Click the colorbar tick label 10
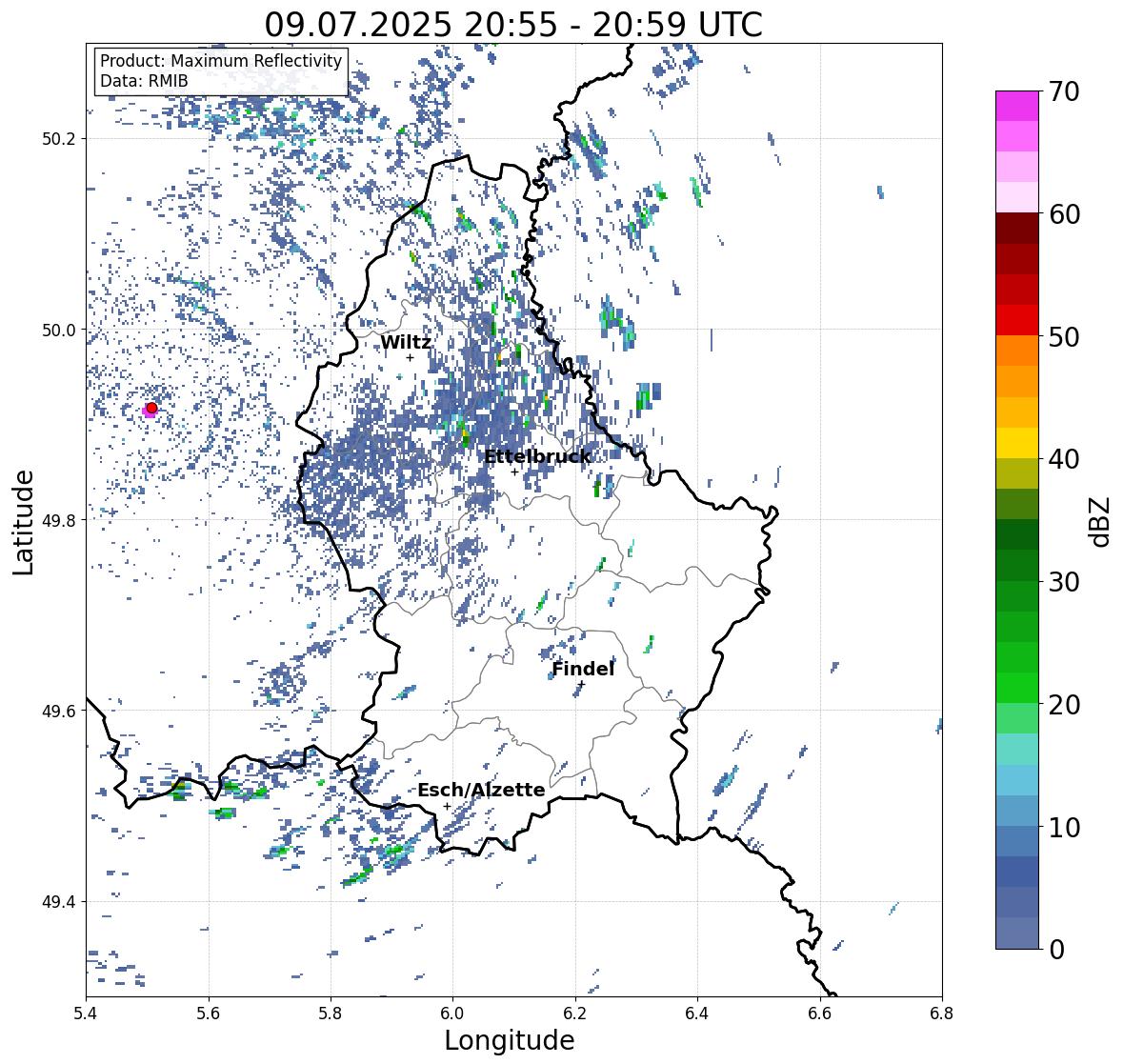 (1064, 827)
